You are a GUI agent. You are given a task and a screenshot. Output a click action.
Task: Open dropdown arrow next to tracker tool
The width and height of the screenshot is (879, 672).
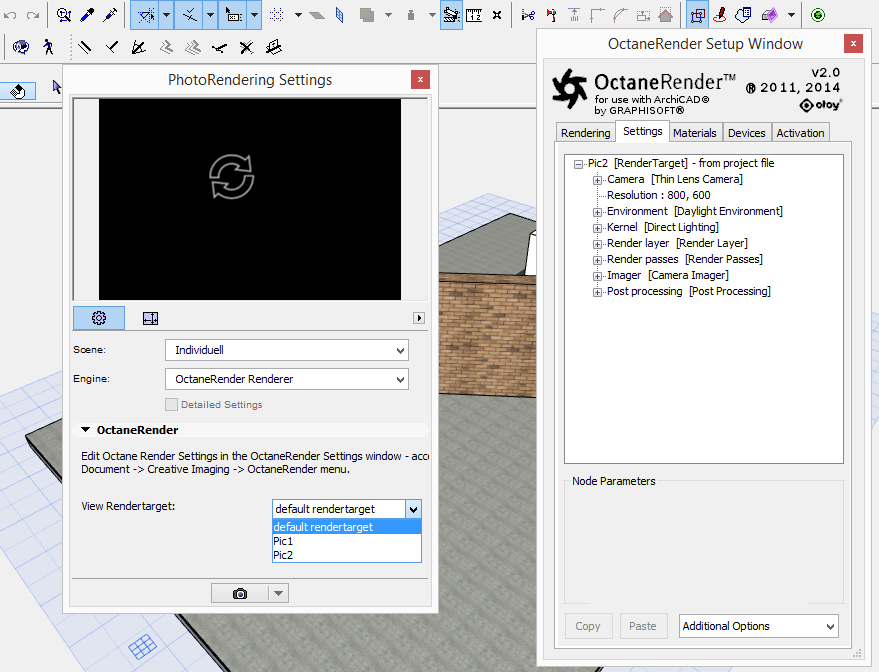[x=254, y=15]
